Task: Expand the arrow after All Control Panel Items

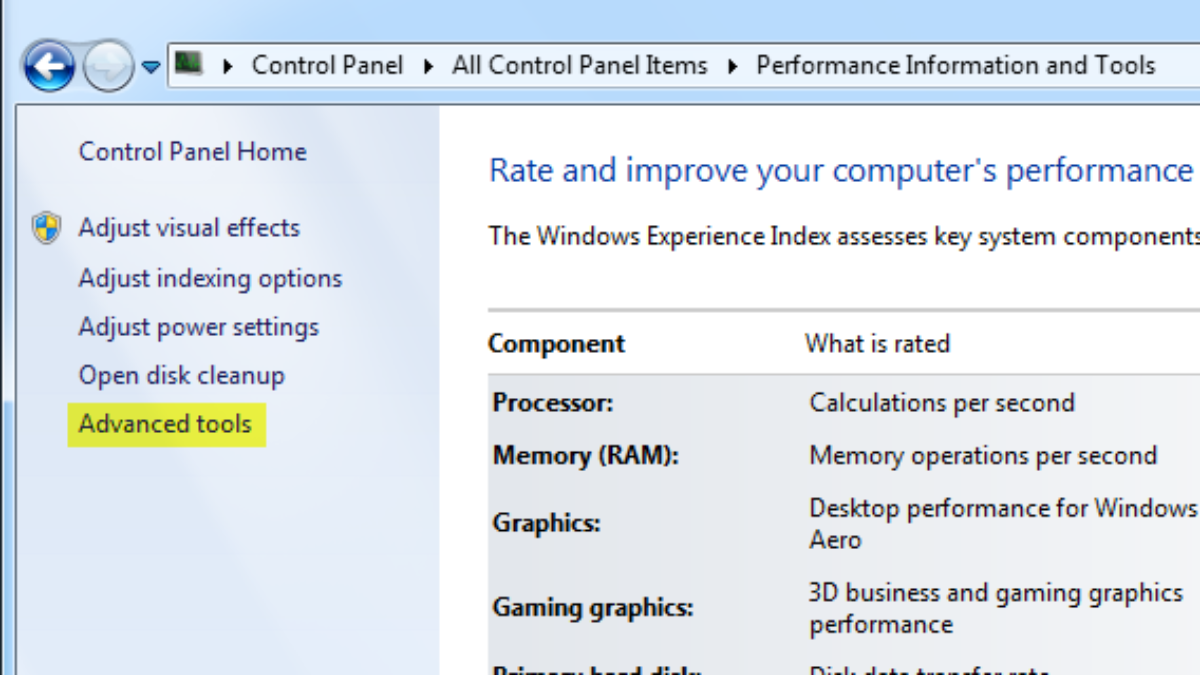Action: (x=733, y=67)
